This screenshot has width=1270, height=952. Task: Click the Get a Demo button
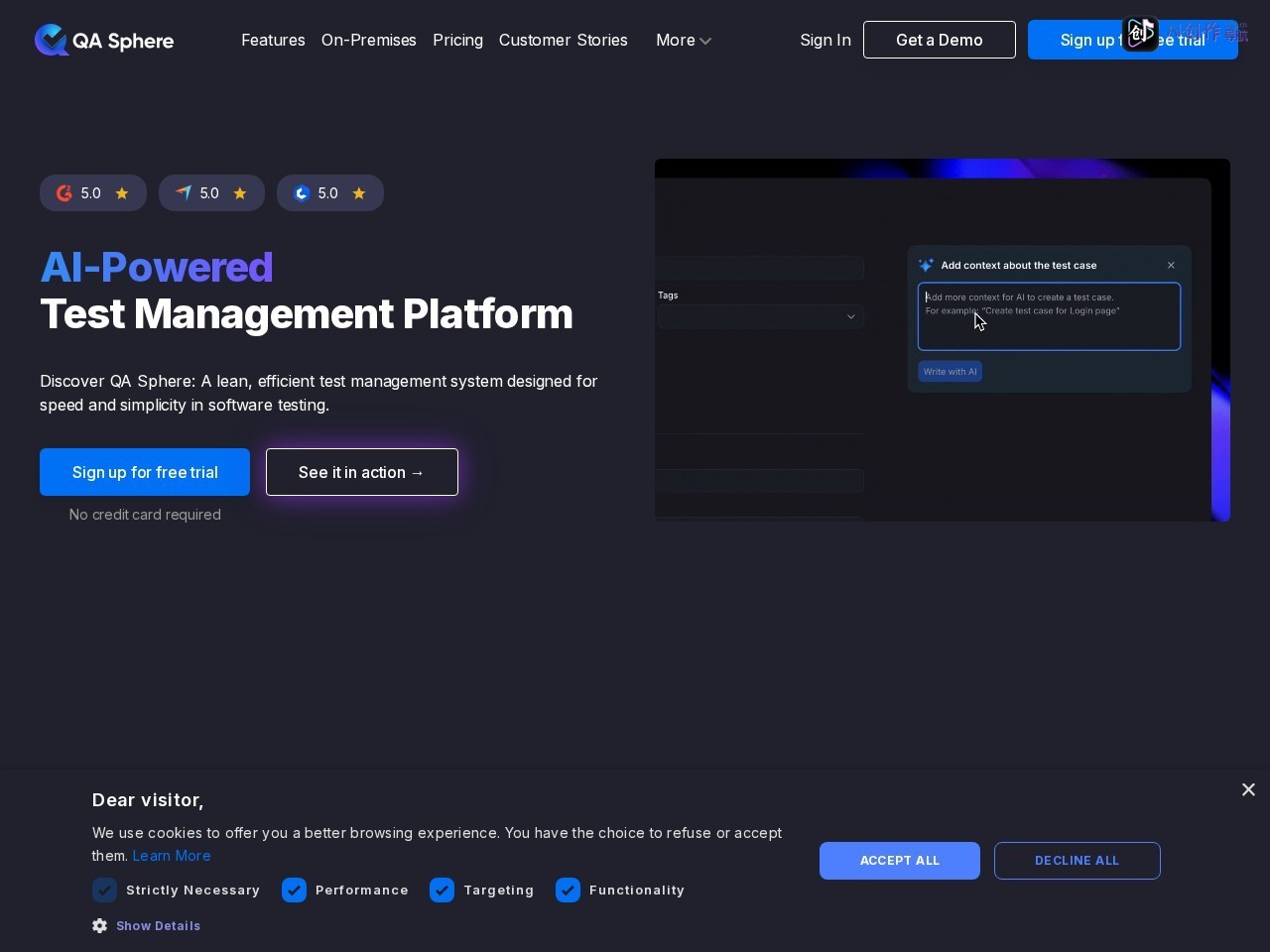coord(940,40)
